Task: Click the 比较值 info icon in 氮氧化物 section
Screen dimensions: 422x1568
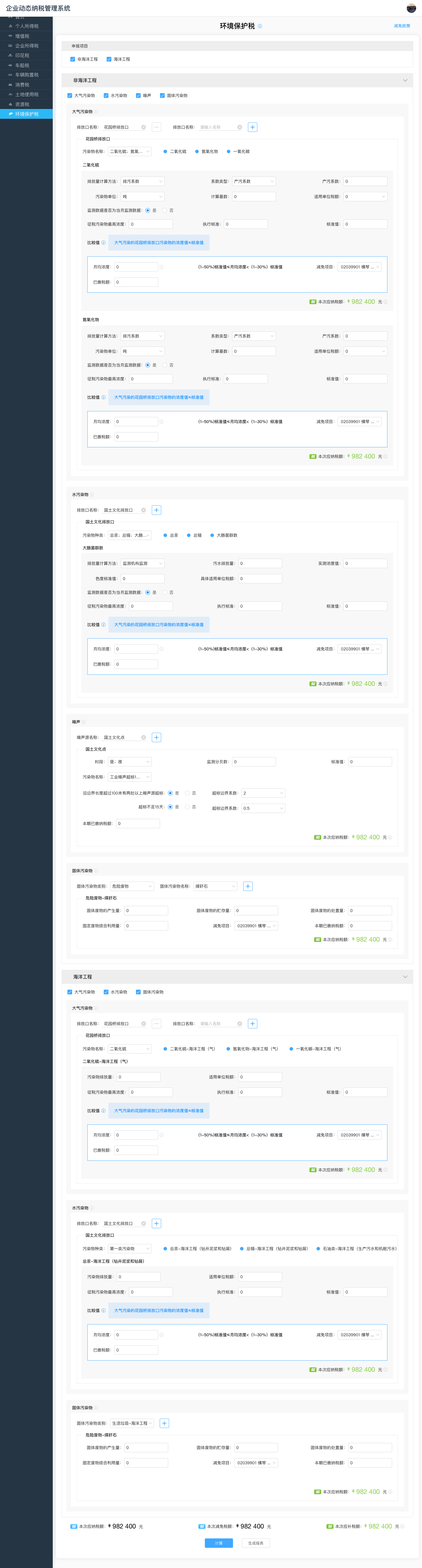Action: [103, 398]
